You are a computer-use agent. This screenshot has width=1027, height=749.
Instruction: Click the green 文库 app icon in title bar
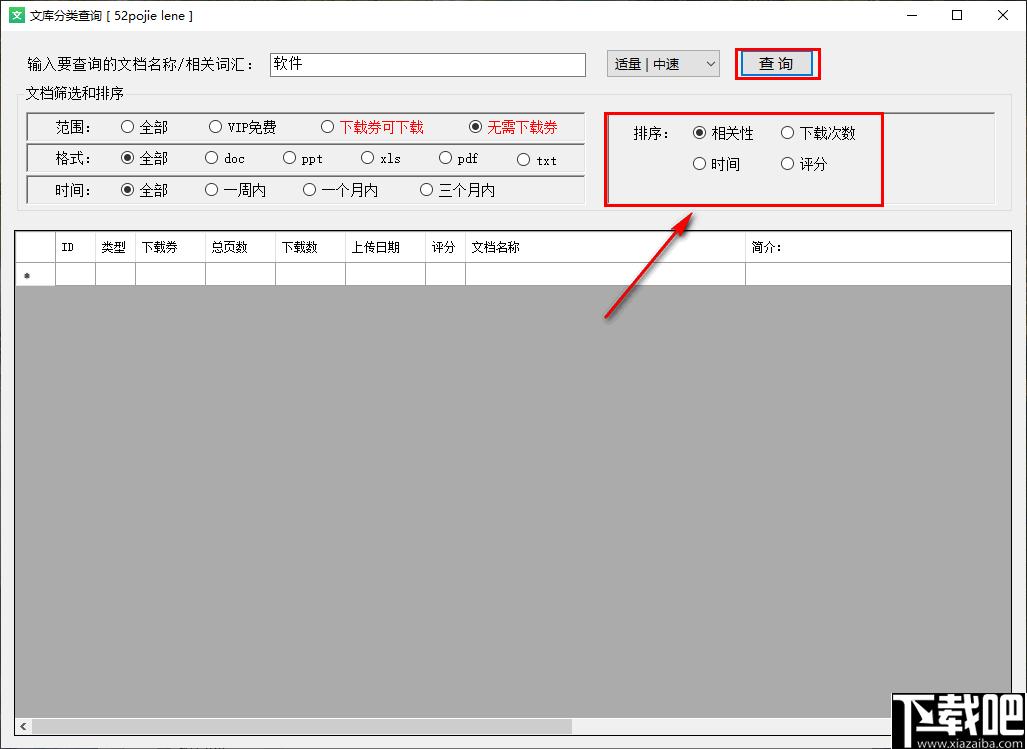coord(16,15)
